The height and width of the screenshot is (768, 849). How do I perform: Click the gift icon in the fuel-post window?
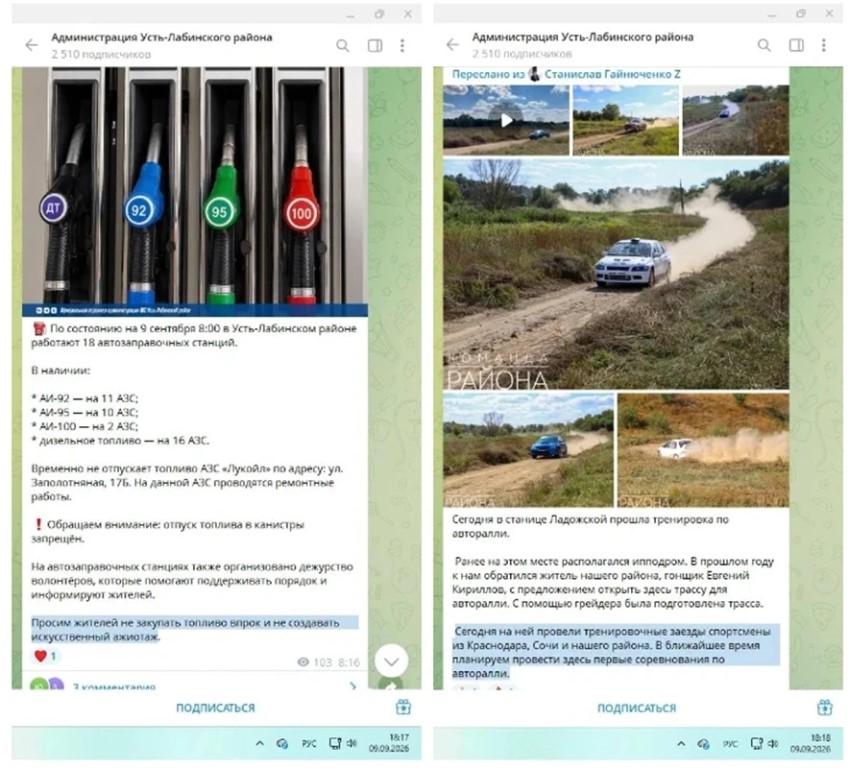[x=403, y=707]
